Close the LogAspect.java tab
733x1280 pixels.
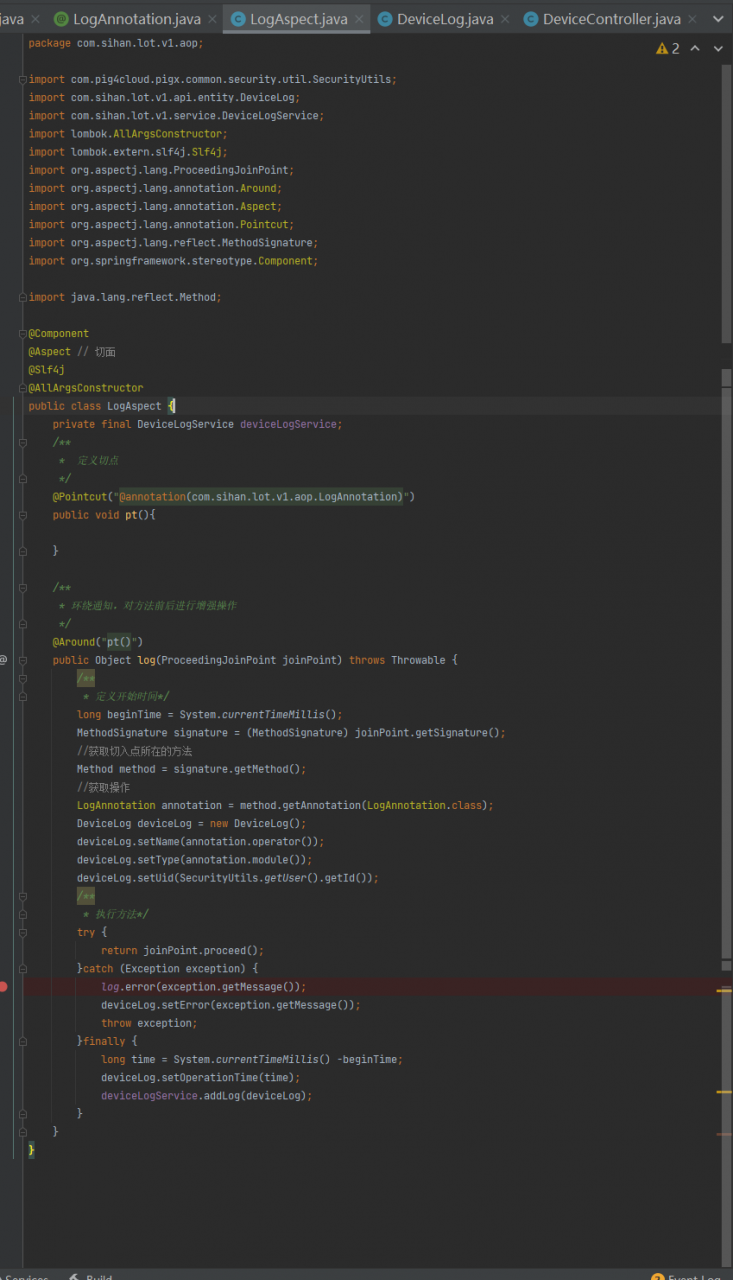click(359, 19)
